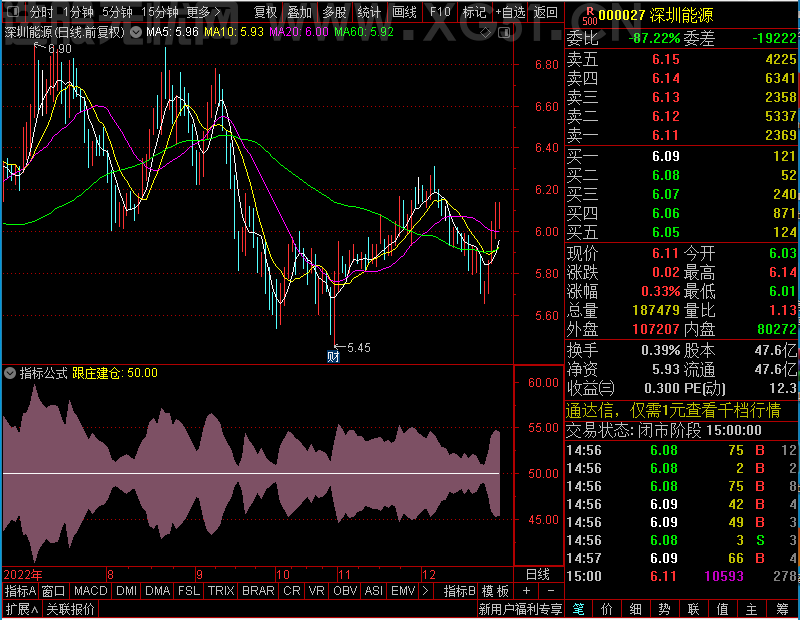
Task: Select 筹 chip distribution tab
Action: click(x=782, y=609)
